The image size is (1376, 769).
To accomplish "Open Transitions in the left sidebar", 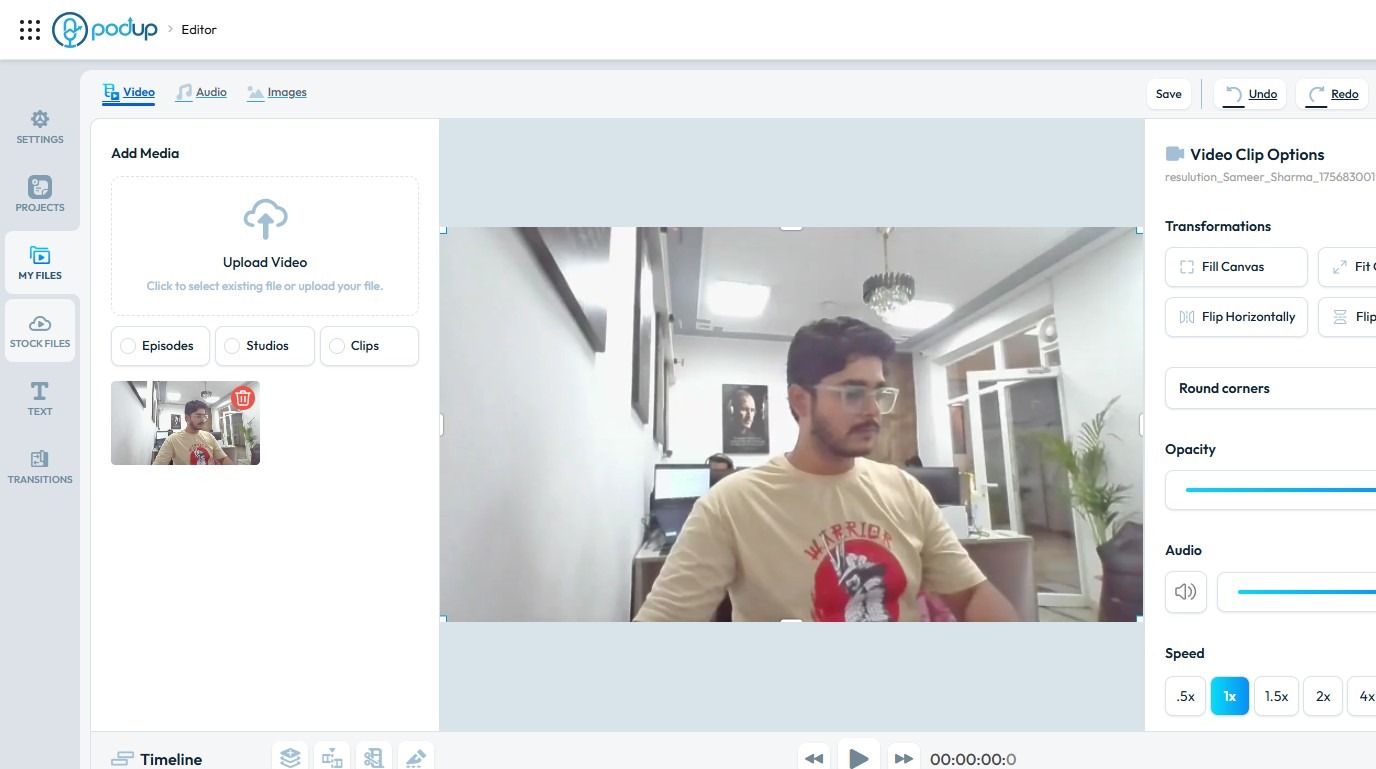I will [40, 467].
